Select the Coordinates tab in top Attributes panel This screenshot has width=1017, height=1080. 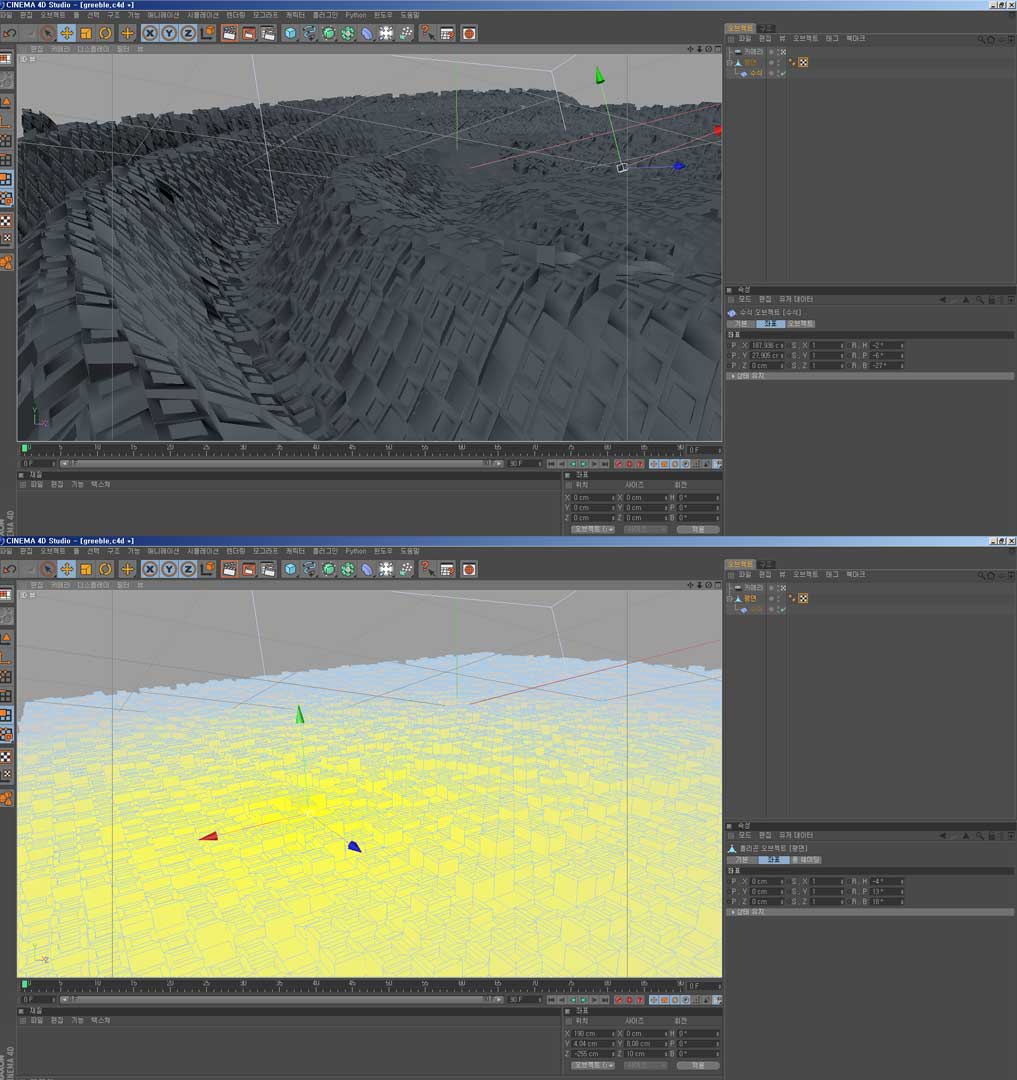click(x=770, y=324)
